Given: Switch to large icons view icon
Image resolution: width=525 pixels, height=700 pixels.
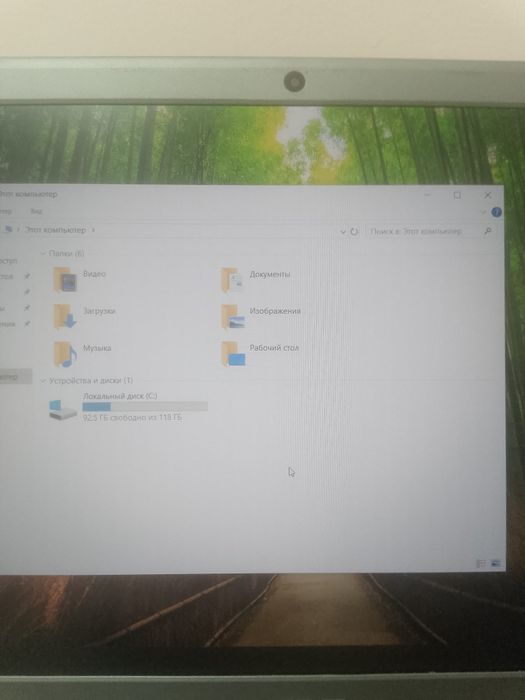Looking at the screenshot, I should click(x=496, y=564).
